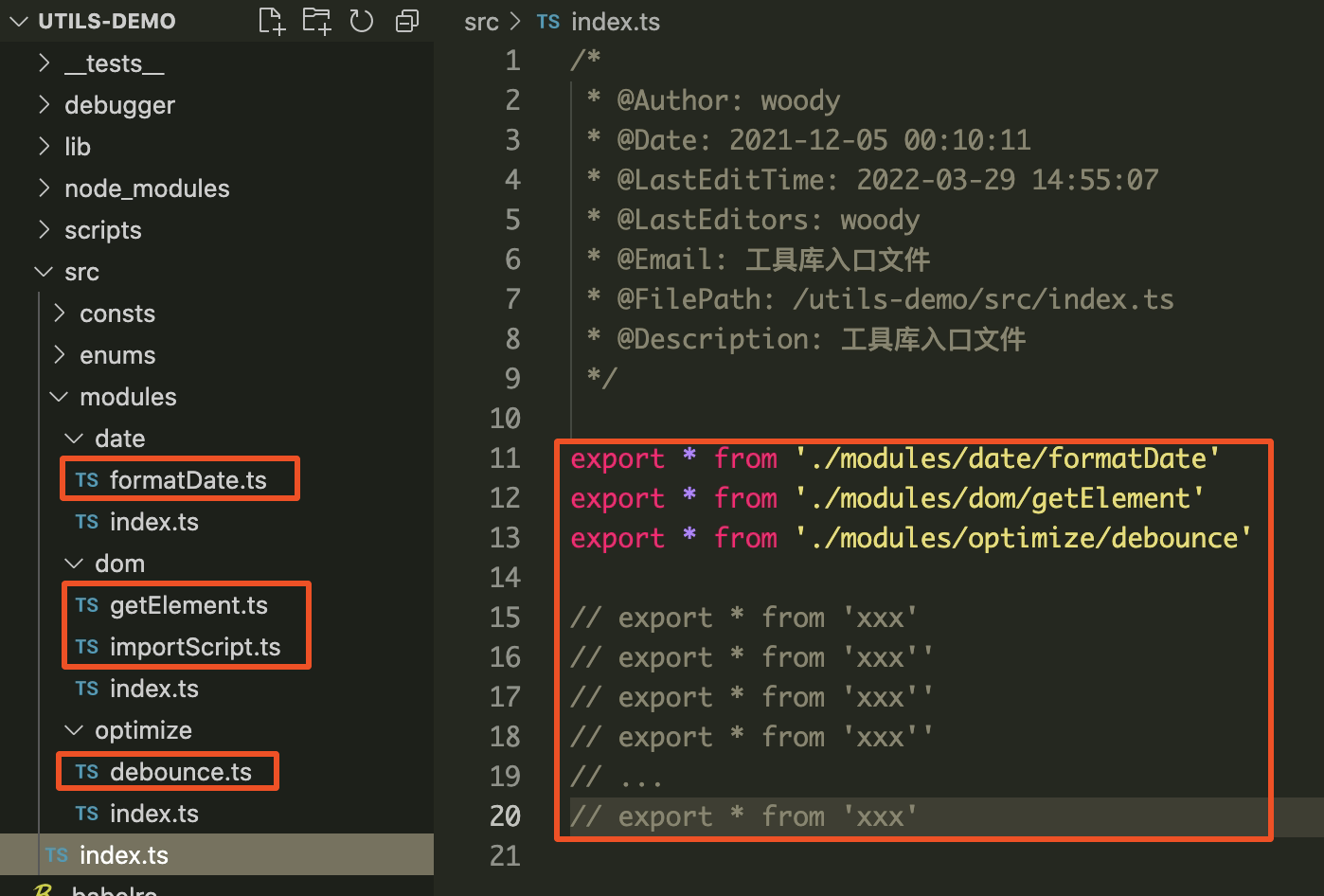1324x896 pixels.
Task: Click the TS icon beside debounce.ts
Action: (x=87, y=772)
